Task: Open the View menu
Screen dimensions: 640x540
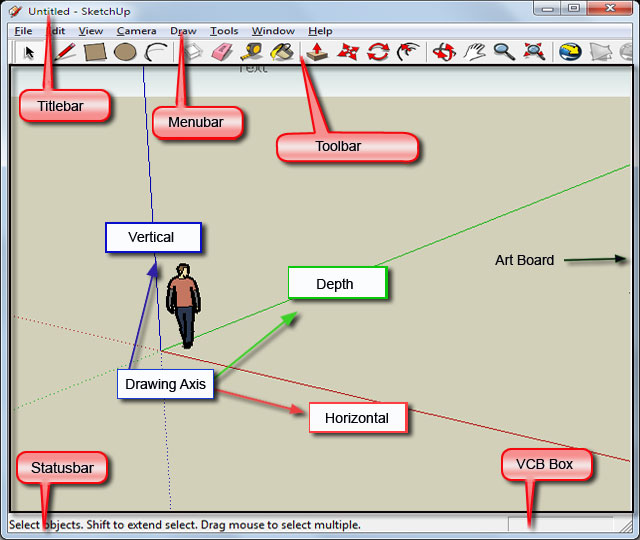Action: pos(91,31)
